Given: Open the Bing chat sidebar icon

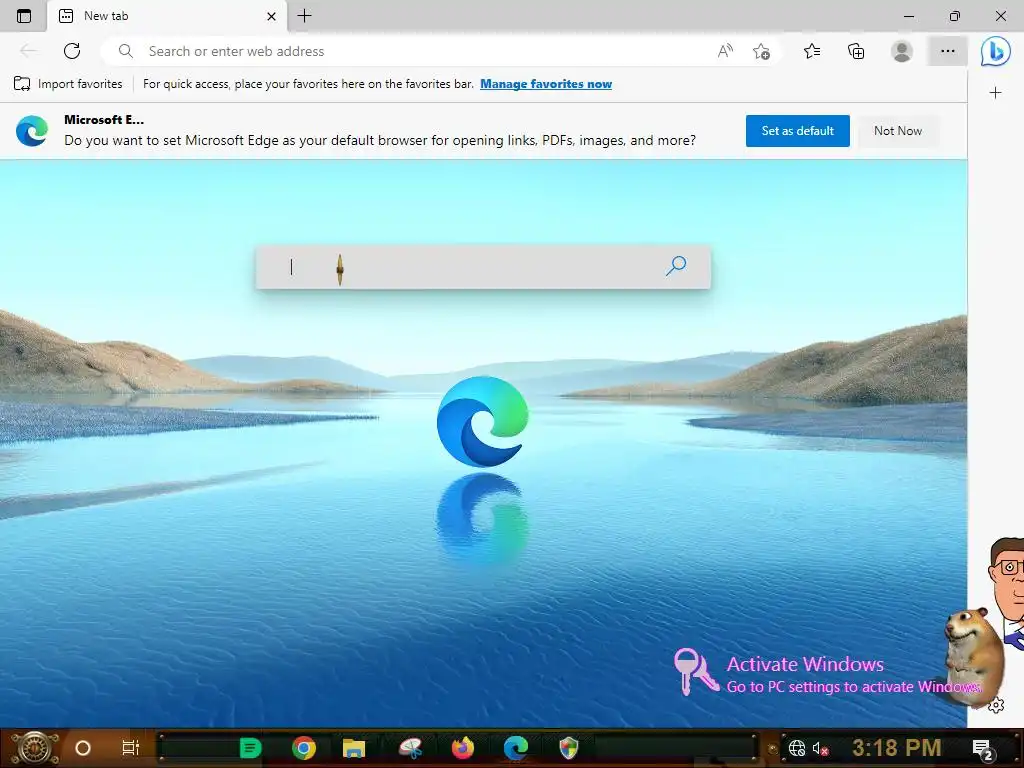Looking at the screenshot, I should 995,52.
